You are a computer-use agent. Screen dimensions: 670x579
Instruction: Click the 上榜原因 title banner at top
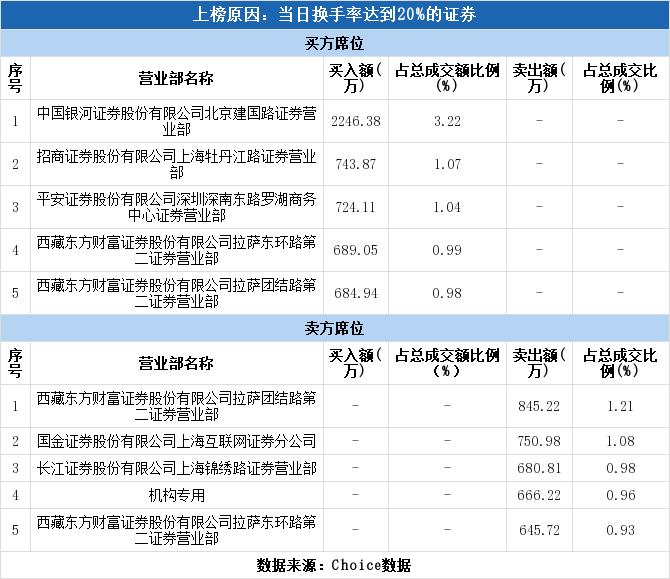pyautogui.click(x=335, y=14)
